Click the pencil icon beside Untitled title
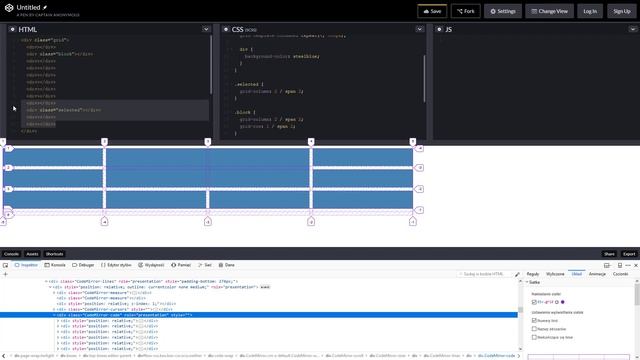This screenshot has height=360, width=640. coord(45,7)
